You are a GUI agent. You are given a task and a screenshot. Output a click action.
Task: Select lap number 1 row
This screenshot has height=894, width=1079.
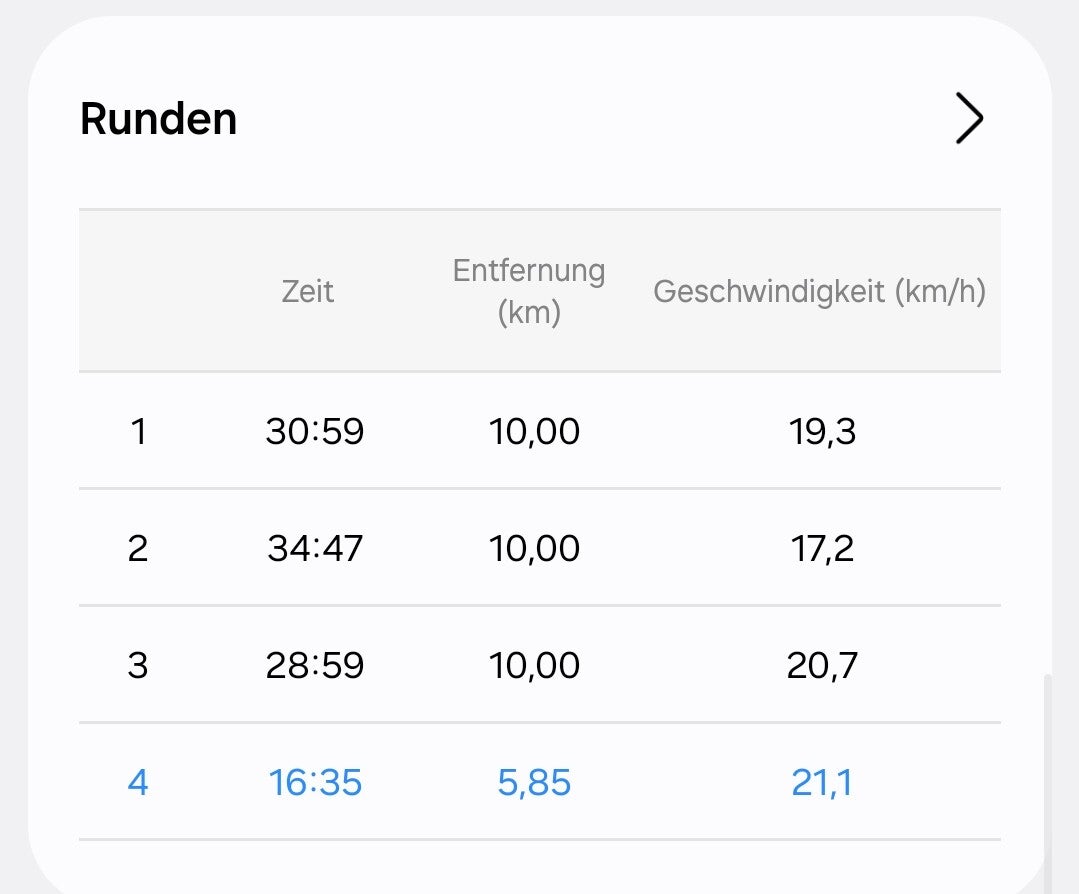[138, 432]
